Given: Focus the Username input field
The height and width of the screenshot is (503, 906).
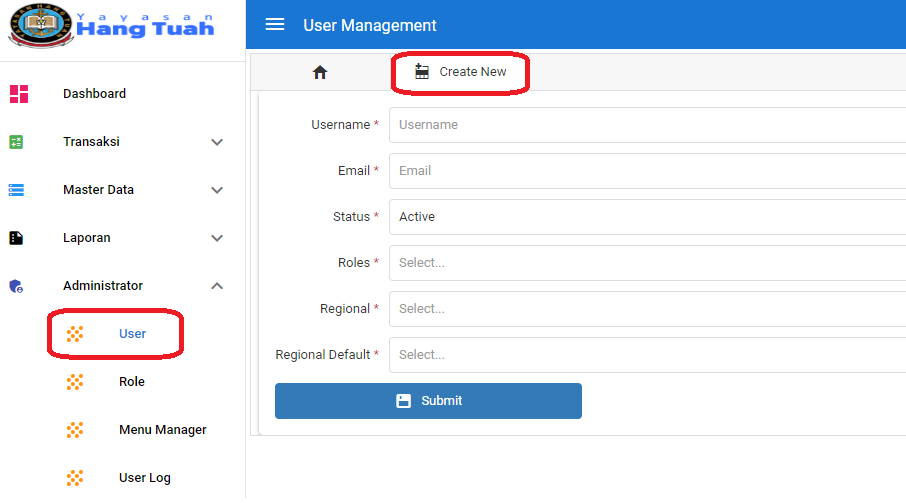Looking at the screenshot, I should [x=646, y=125].
